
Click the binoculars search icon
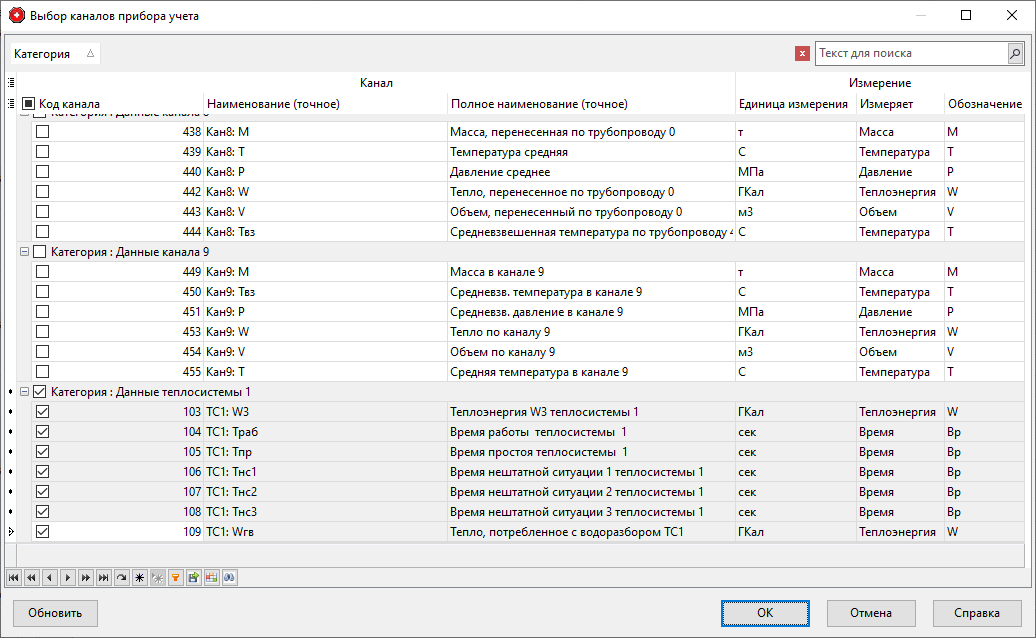[x=229, y=577]
